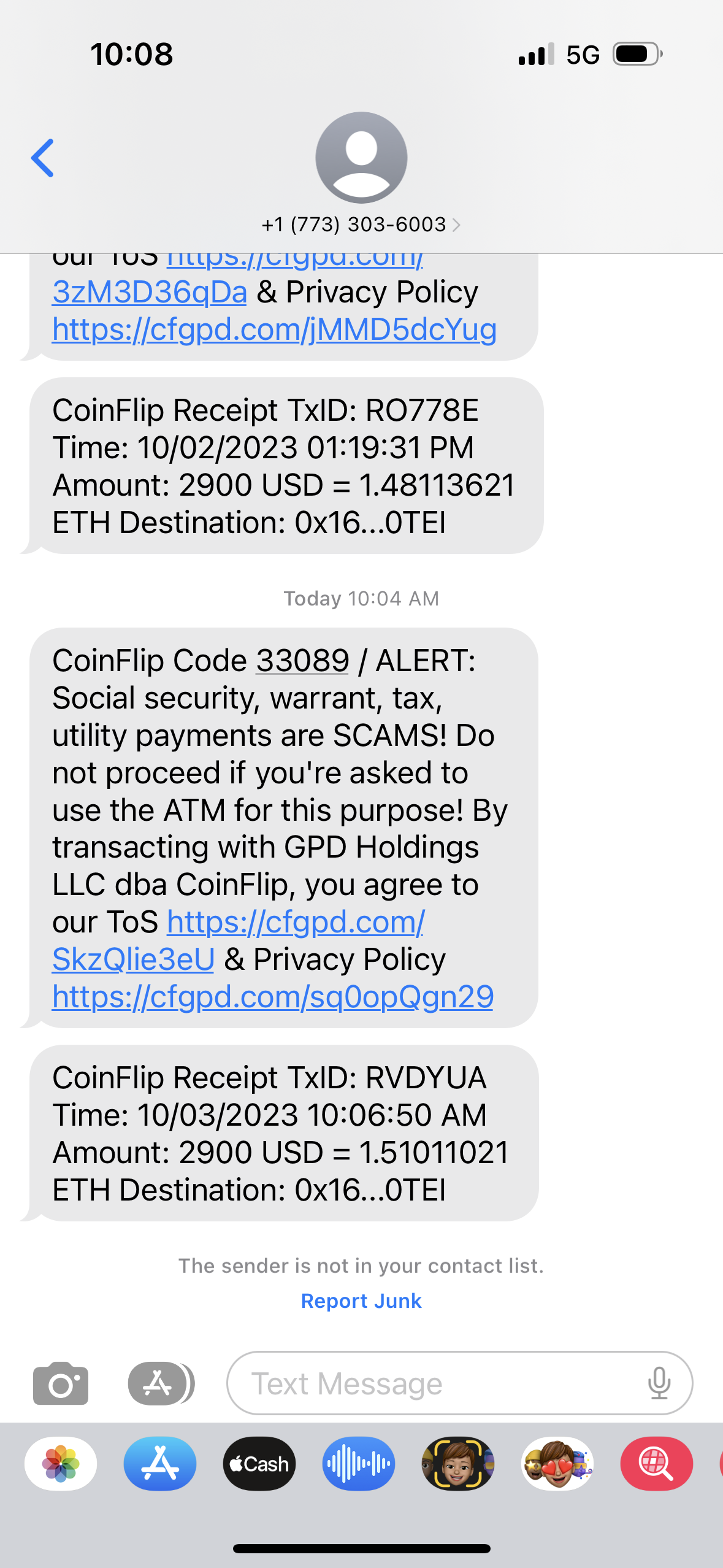
Task: Open the cfgpd.com/sq0opQgn29 privacy link
Action: (x=273, y=997)
